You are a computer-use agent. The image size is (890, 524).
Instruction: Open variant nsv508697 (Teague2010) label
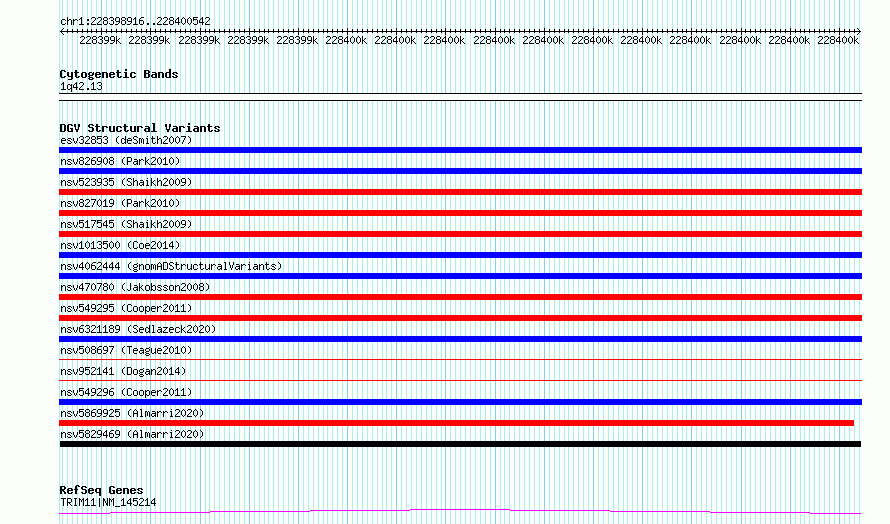[x=126, y=350]
